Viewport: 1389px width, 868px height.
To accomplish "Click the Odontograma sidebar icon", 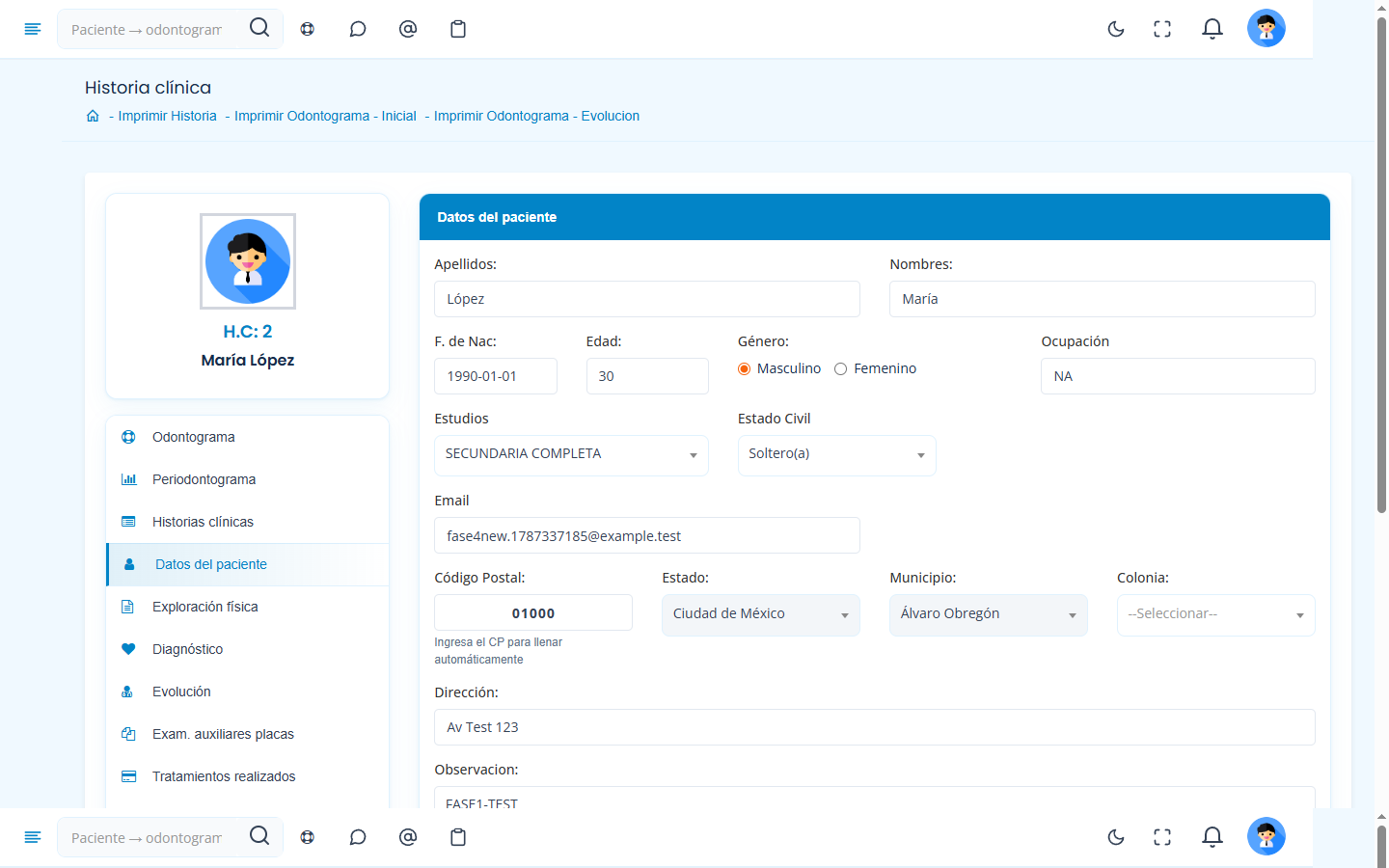I will pyautogui.click(x=128, y=437).
